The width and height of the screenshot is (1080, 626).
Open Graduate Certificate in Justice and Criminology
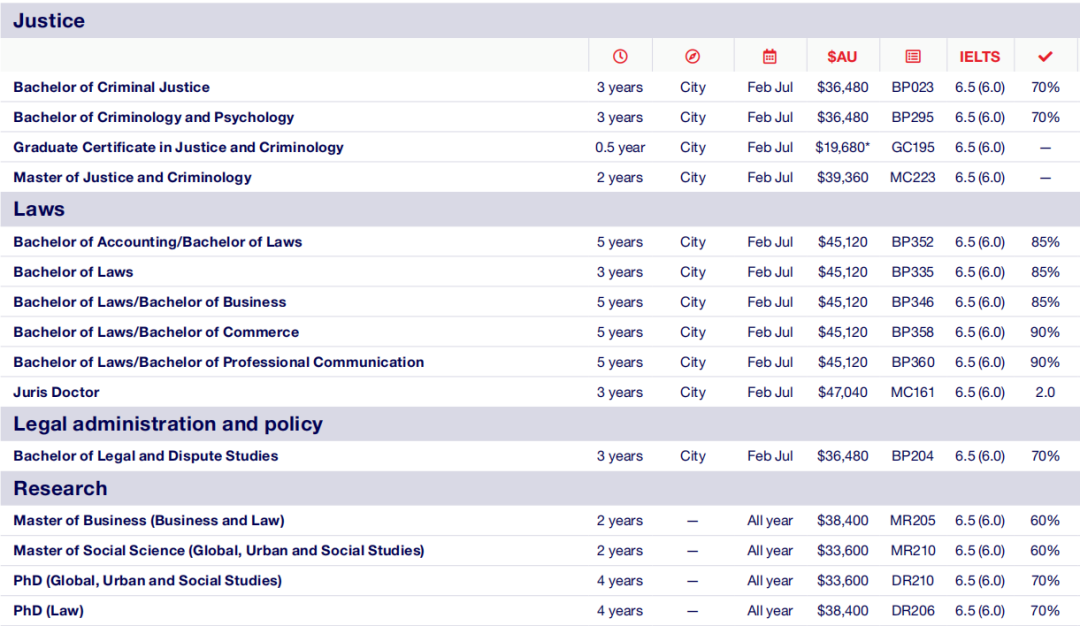(x=178, y=147)
